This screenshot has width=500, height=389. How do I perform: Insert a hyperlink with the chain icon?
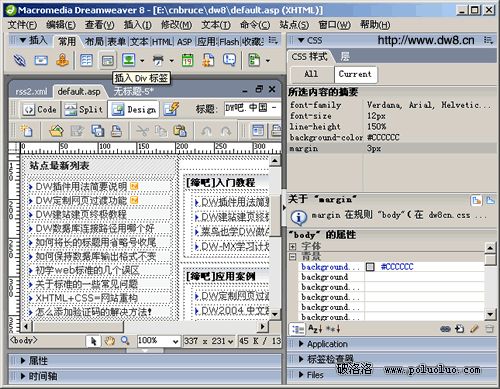20,60
